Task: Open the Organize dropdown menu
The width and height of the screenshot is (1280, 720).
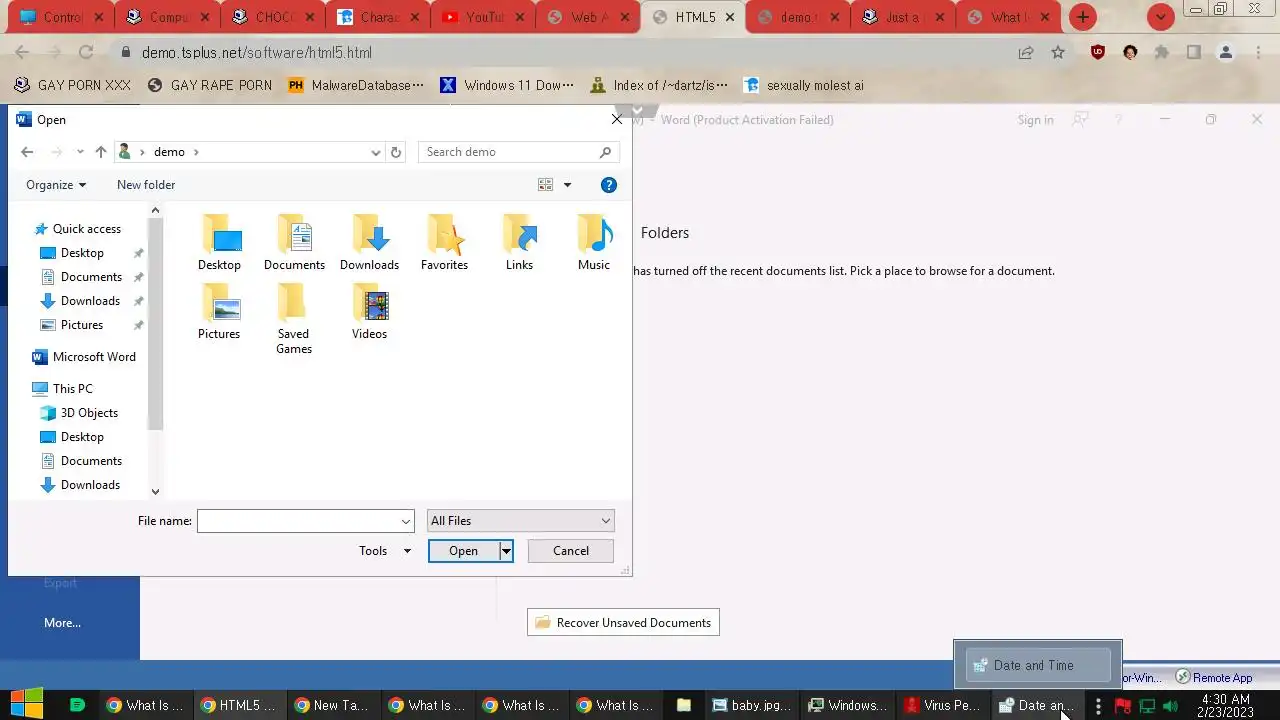Action: coord(56,185)
